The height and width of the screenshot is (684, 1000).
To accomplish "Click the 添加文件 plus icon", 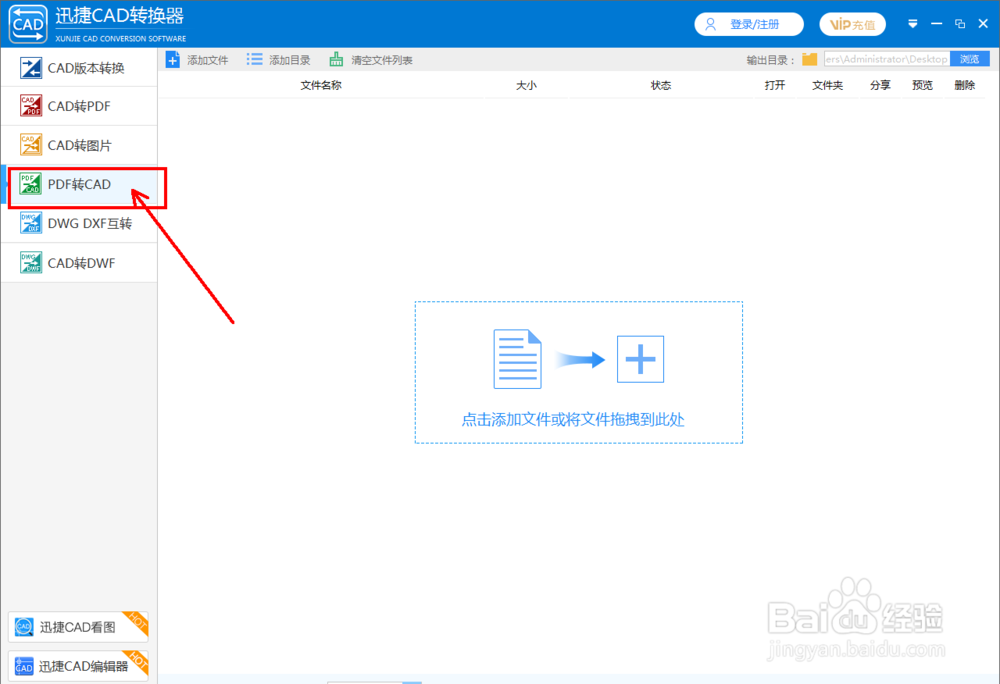I will pos(173,59).
